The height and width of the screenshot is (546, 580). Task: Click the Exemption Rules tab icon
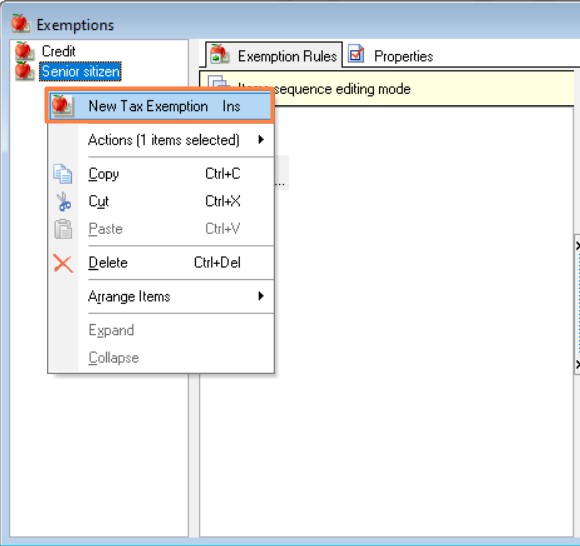point(220,55)
